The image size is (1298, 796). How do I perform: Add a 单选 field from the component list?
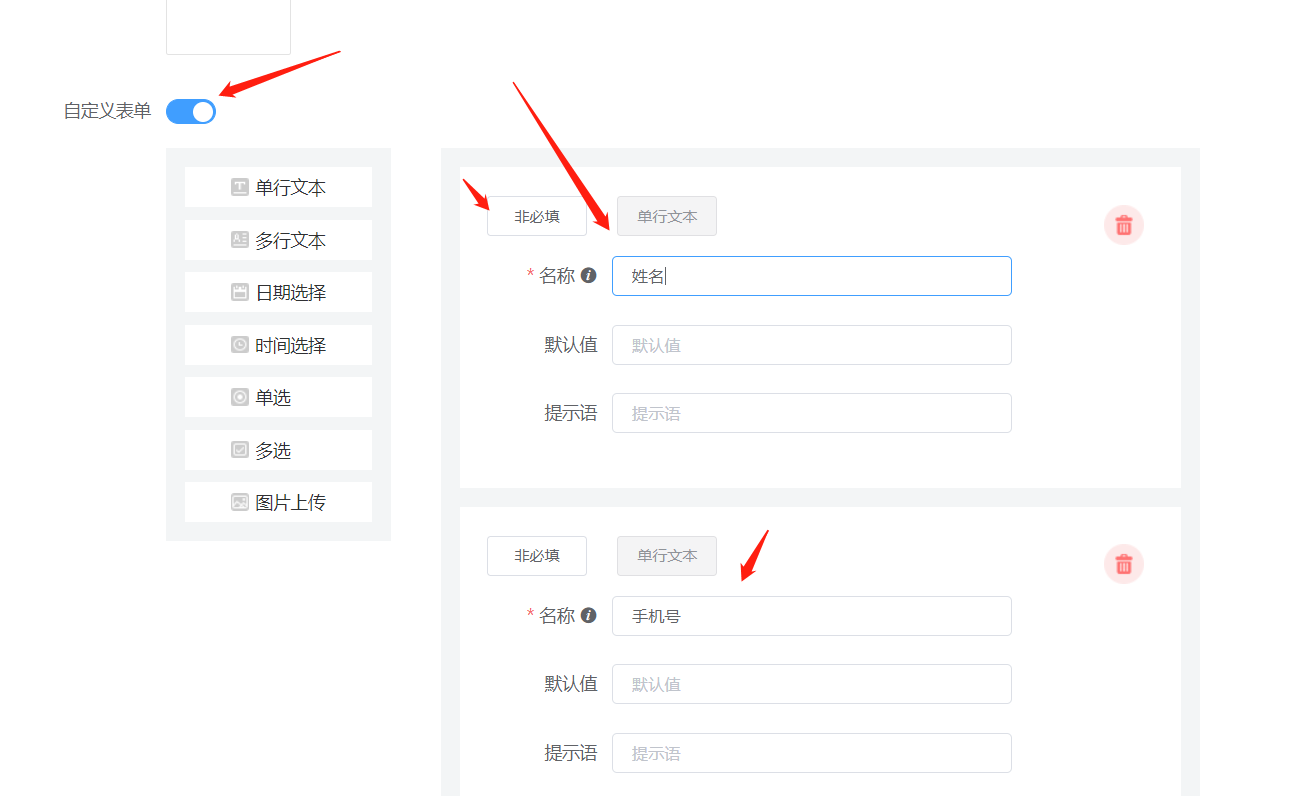pyautogui.click(x=278, y=397)
